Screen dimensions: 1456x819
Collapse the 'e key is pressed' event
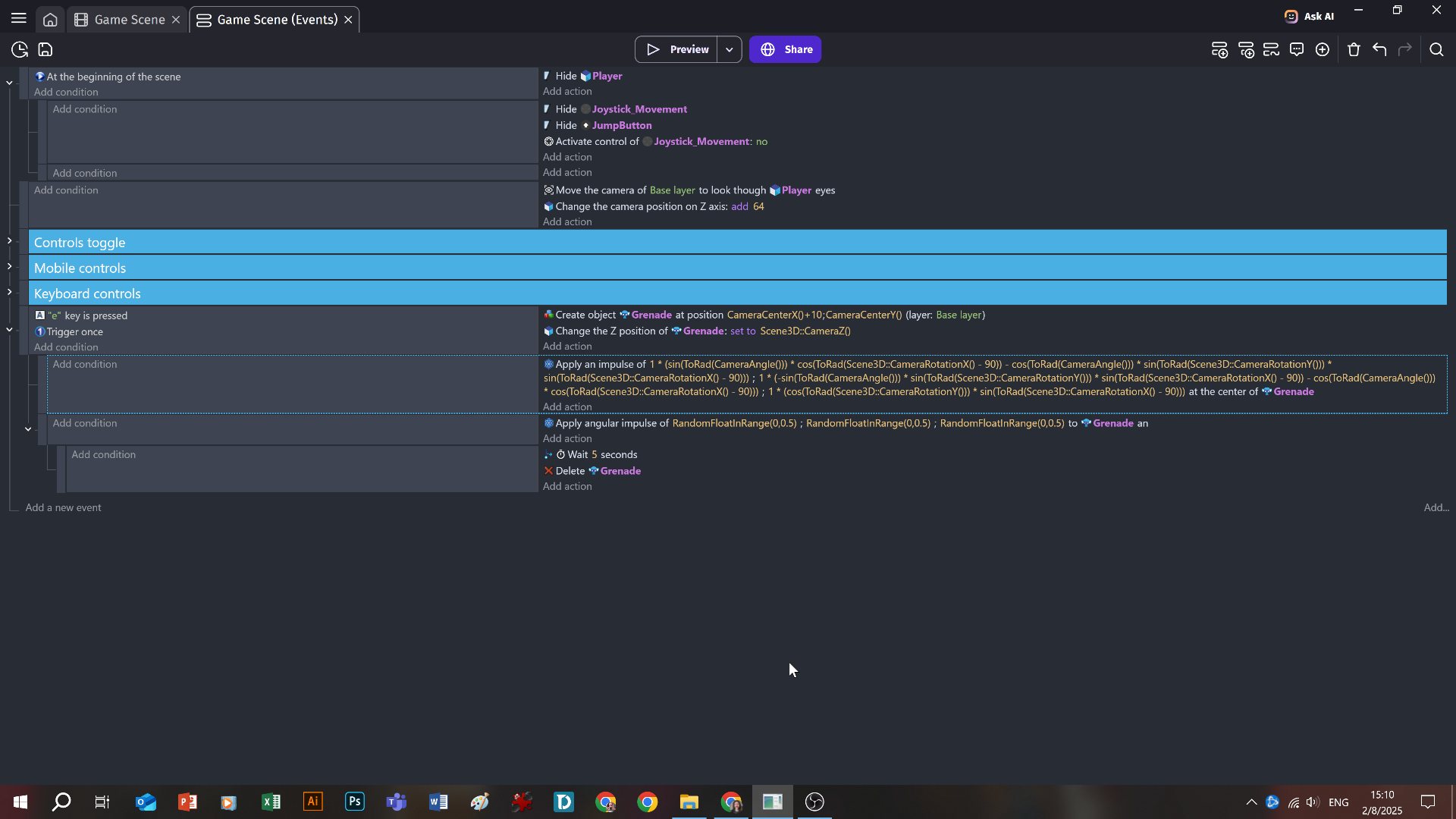click(x=9, y=330)
